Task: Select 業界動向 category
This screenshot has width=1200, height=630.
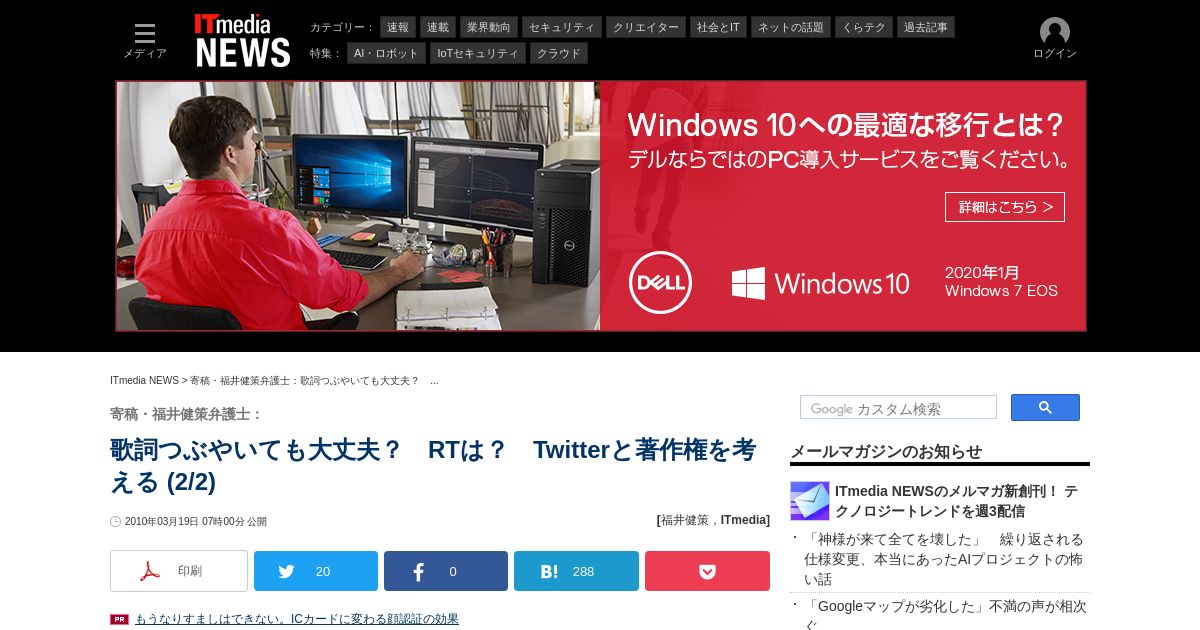Action: click(489, 27)
